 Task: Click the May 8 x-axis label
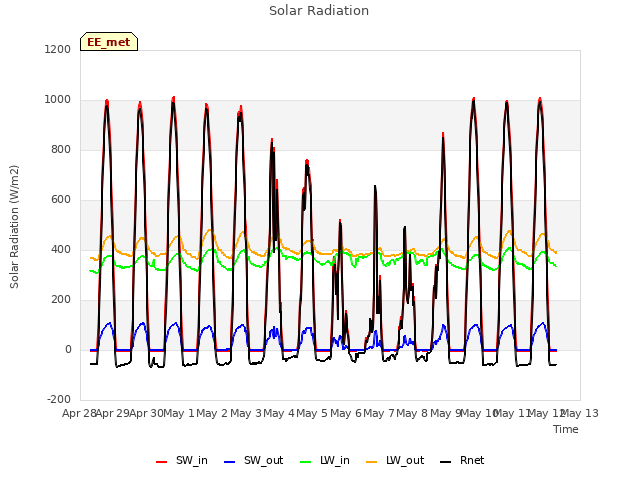click(x=412, y=413)
